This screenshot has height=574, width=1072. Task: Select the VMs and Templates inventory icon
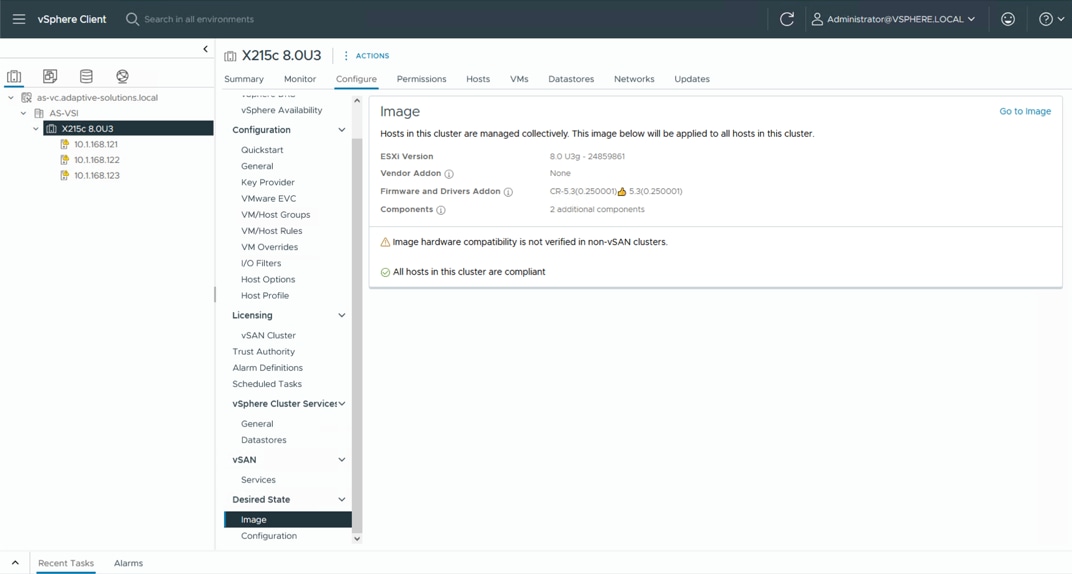pyautogui.click(x=50, y=76)
